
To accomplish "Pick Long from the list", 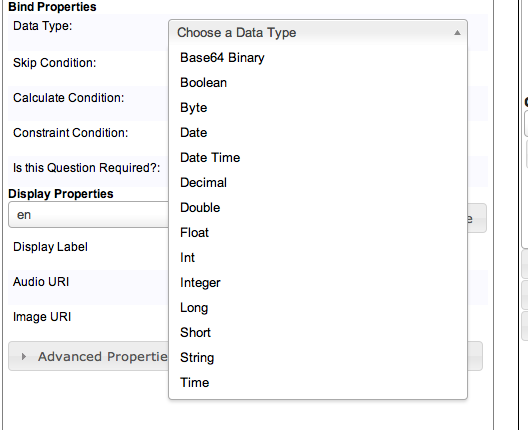I will (x=318, y=307).
